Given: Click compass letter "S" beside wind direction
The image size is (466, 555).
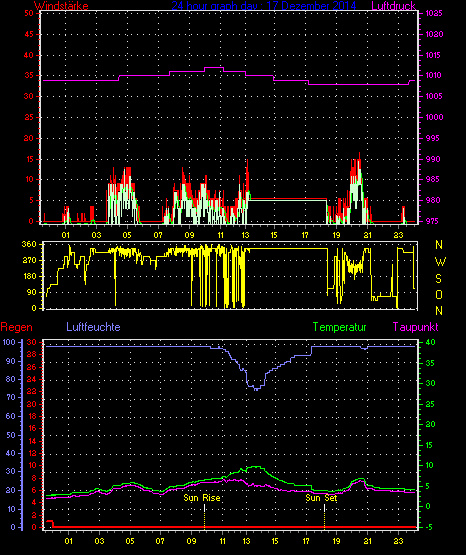Looking at the screenshot, I should tap(438, 279).
